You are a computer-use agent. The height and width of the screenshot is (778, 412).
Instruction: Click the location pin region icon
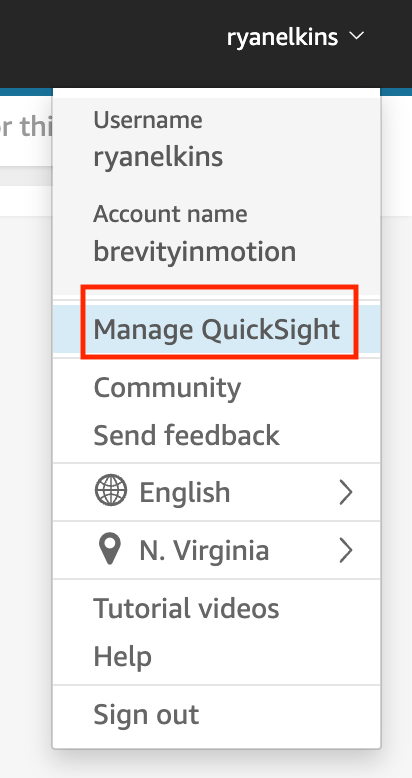pyautogui.click(x=110, y=549)
